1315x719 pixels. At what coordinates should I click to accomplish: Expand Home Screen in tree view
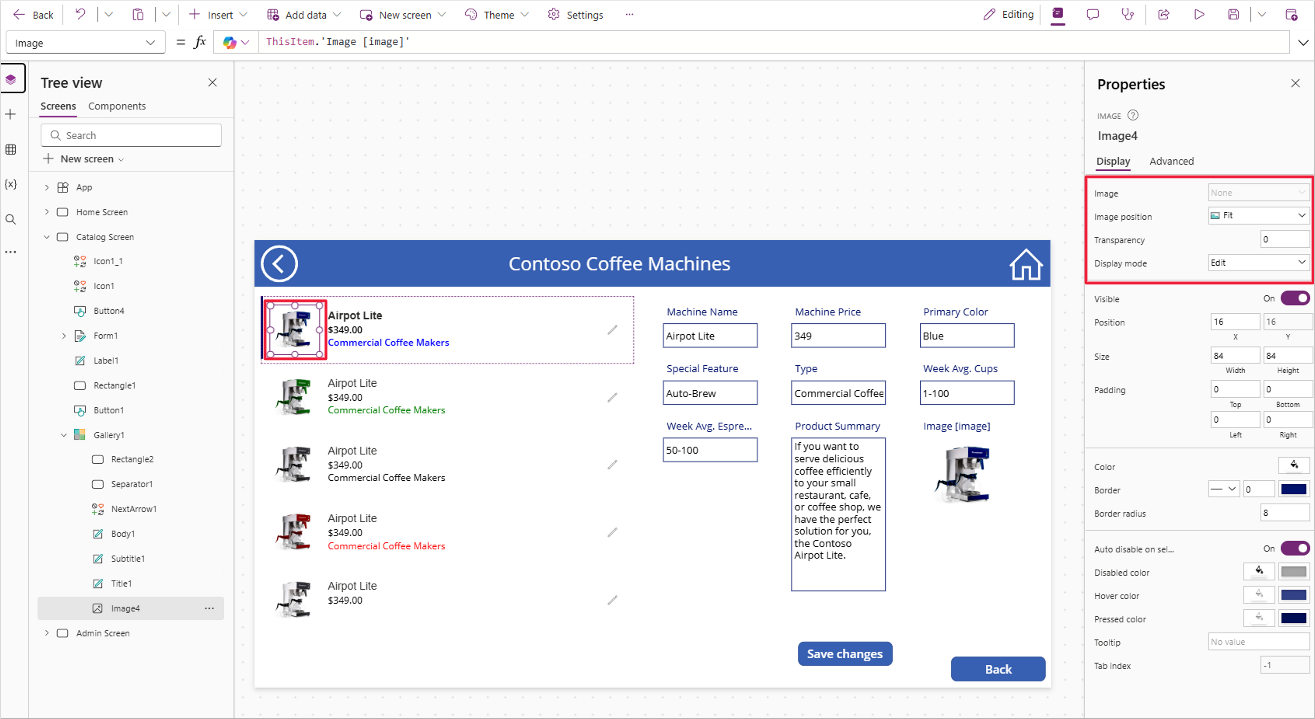tap(46, 212)
